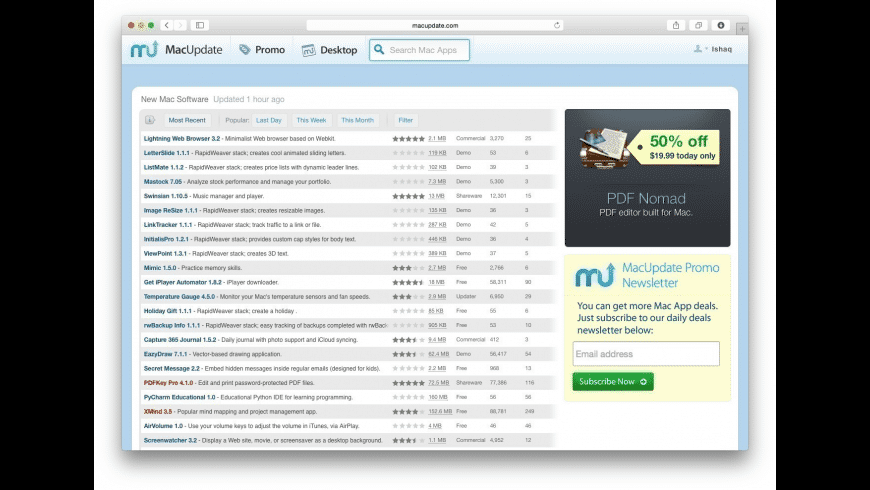Open Swinsian 1.10.5 link

pyautogui.click(x=166, y=196)
